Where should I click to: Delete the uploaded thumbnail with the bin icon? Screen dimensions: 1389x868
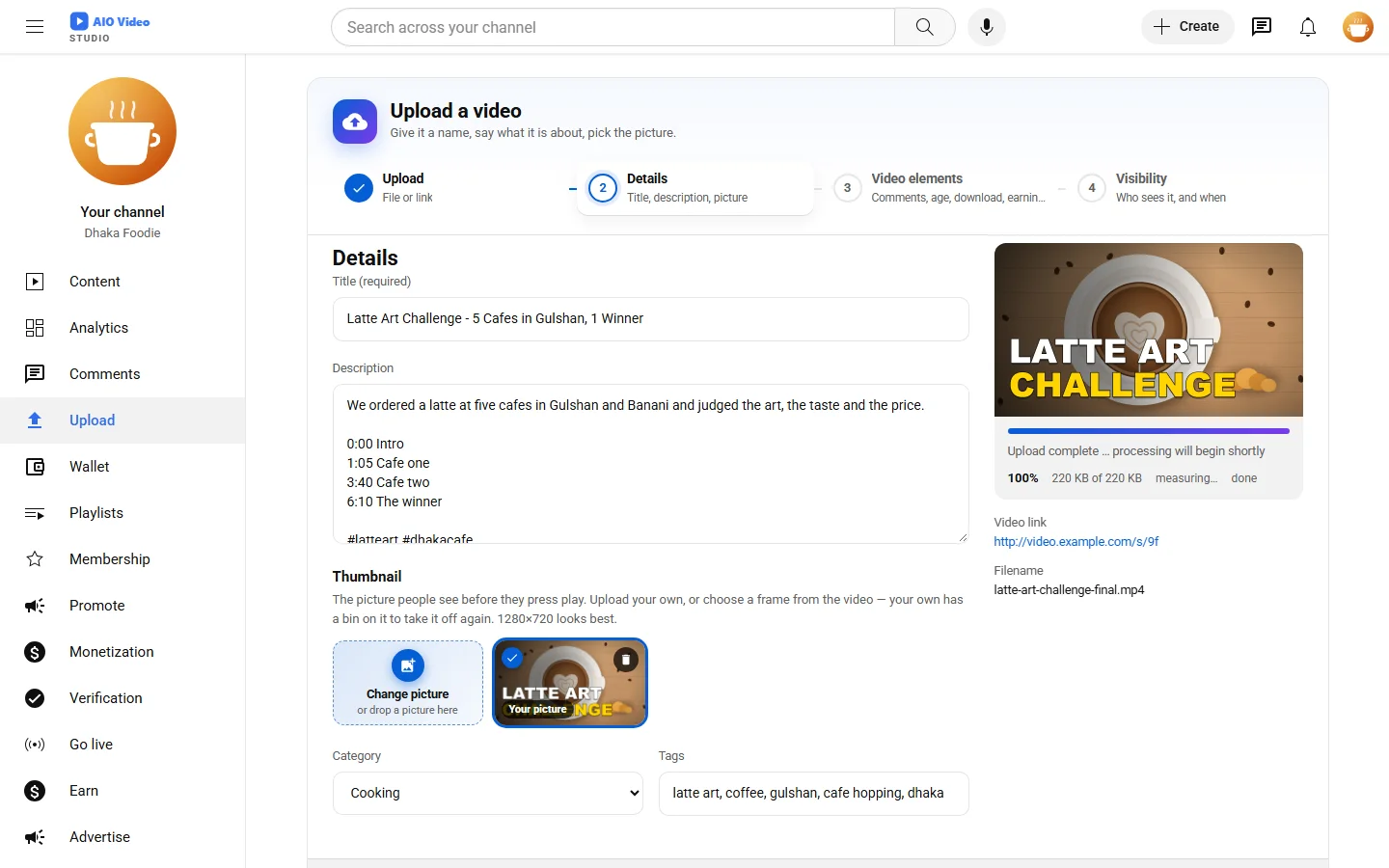point(626,660)
